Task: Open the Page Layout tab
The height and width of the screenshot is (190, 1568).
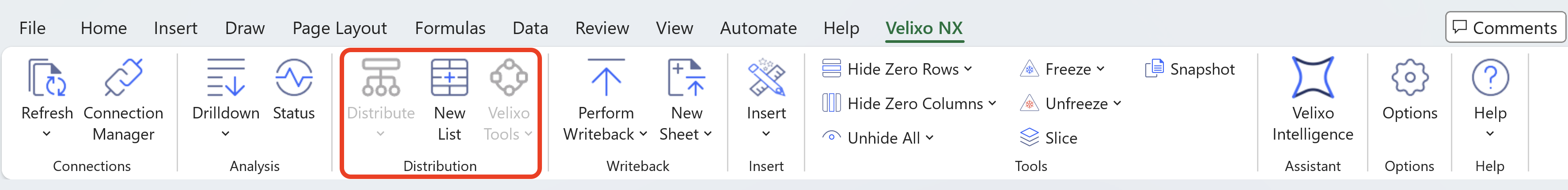Action: 339,28
